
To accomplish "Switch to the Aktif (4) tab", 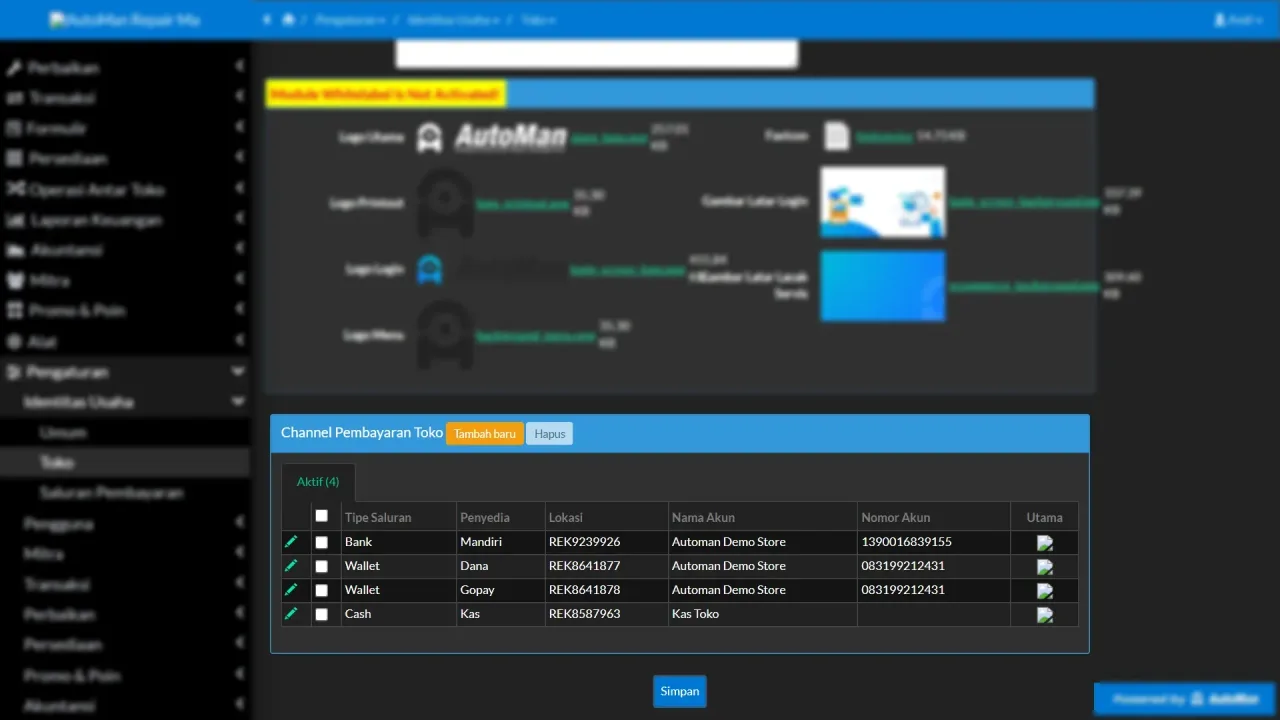I will (x=318, y=482).
